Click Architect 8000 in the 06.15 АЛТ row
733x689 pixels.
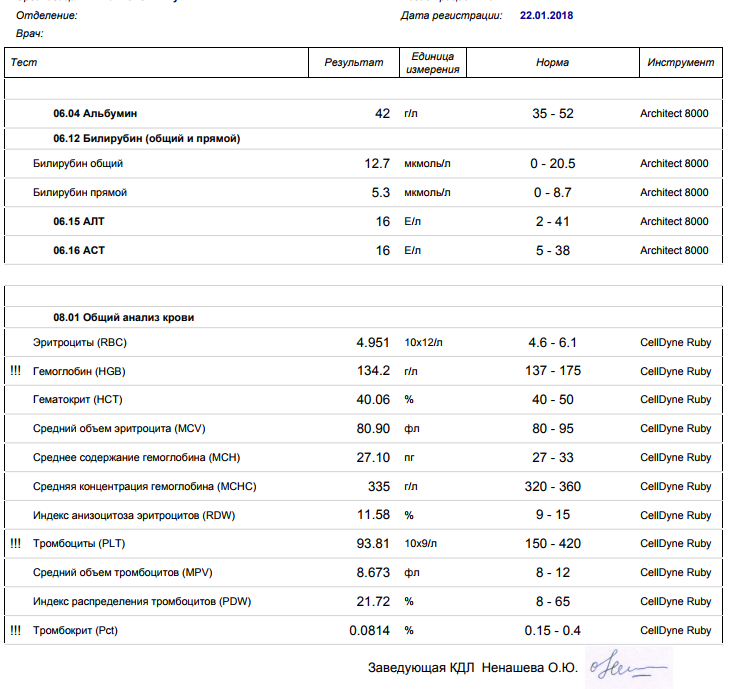point(674,221)
